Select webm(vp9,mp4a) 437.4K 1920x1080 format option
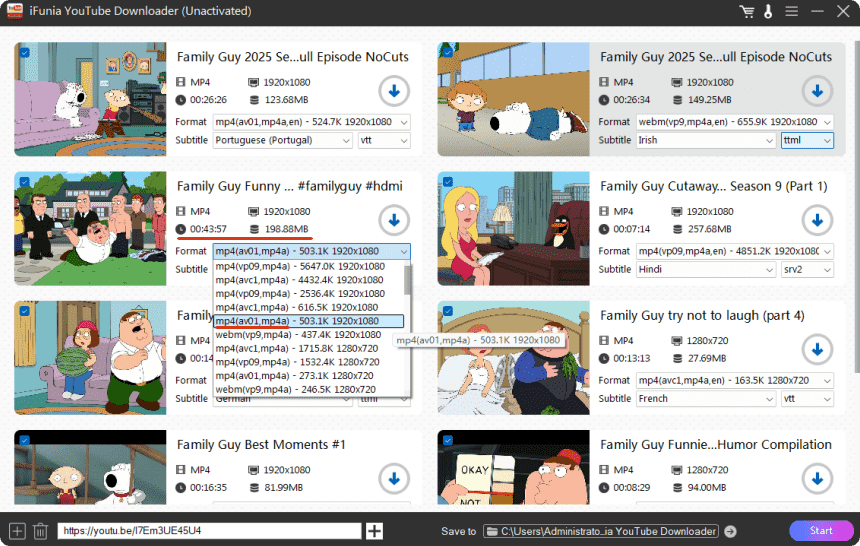Viewport: 860px width, 546px height. coord(300,335)
